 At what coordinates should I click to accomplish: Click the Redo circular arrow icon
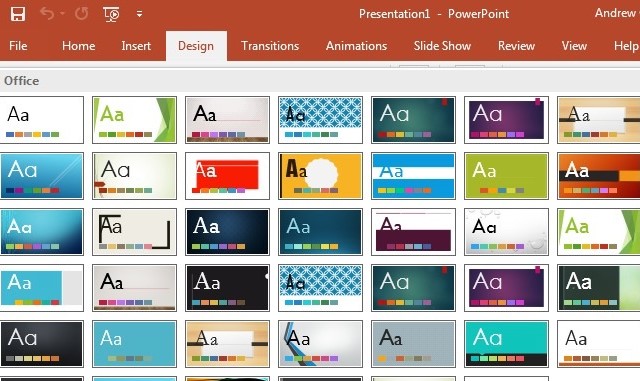click(82, 13)
